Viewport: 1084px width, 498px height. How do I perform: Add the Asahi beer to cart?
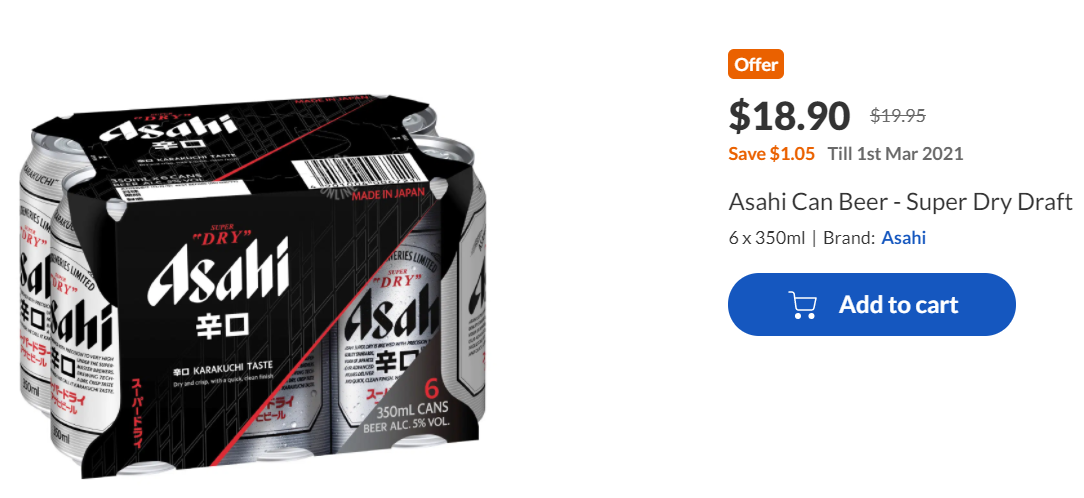[872, 304]
